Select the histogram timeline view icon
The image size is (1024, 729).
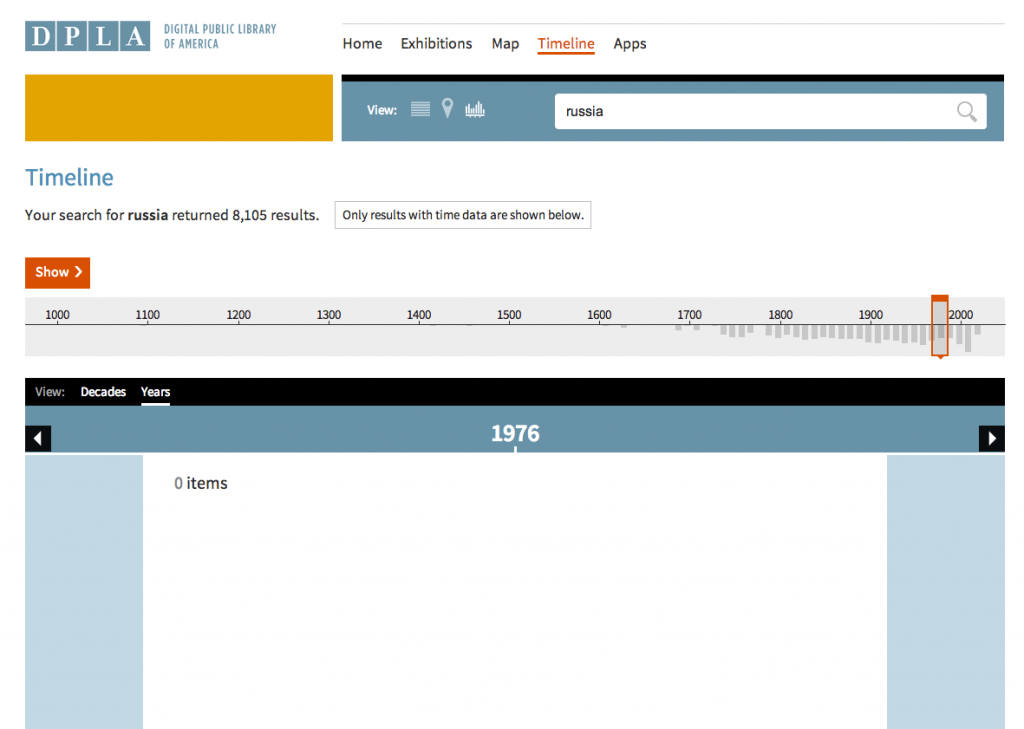[474, 109]
